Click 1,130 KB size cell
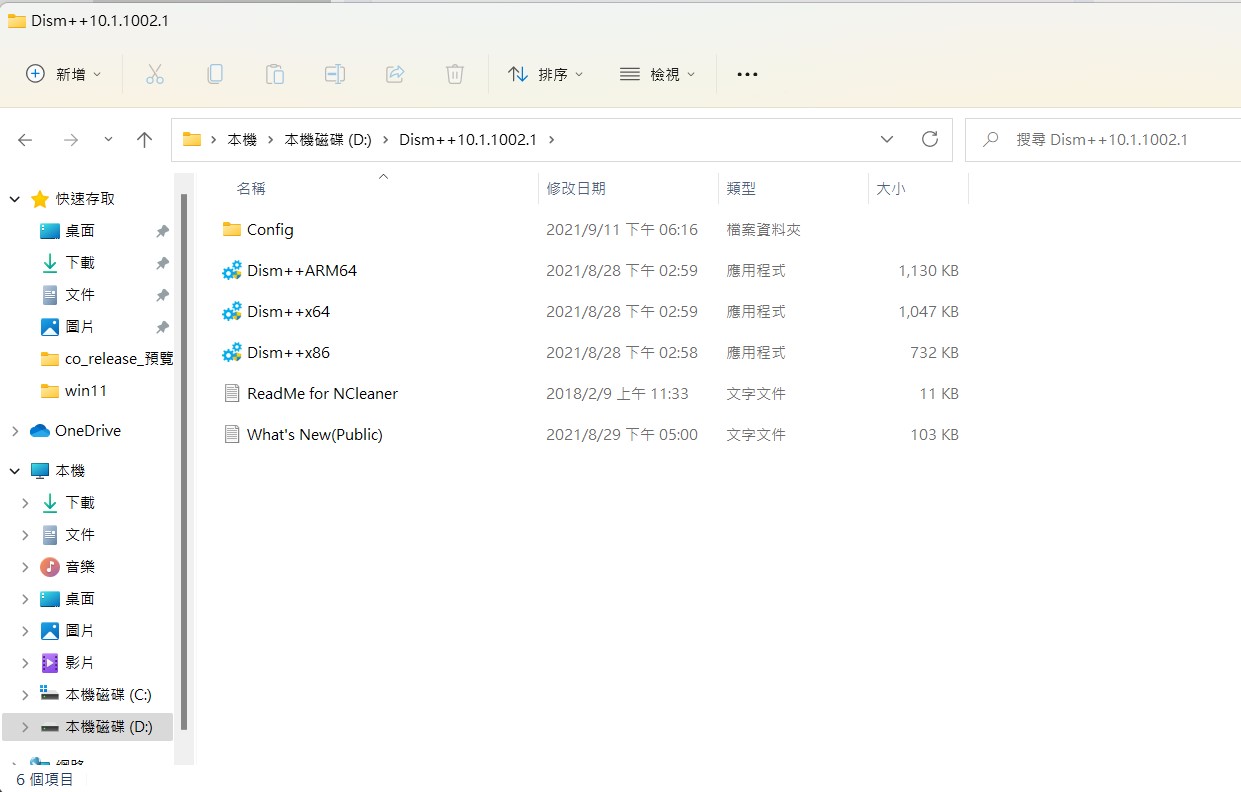 pos(929,270)
